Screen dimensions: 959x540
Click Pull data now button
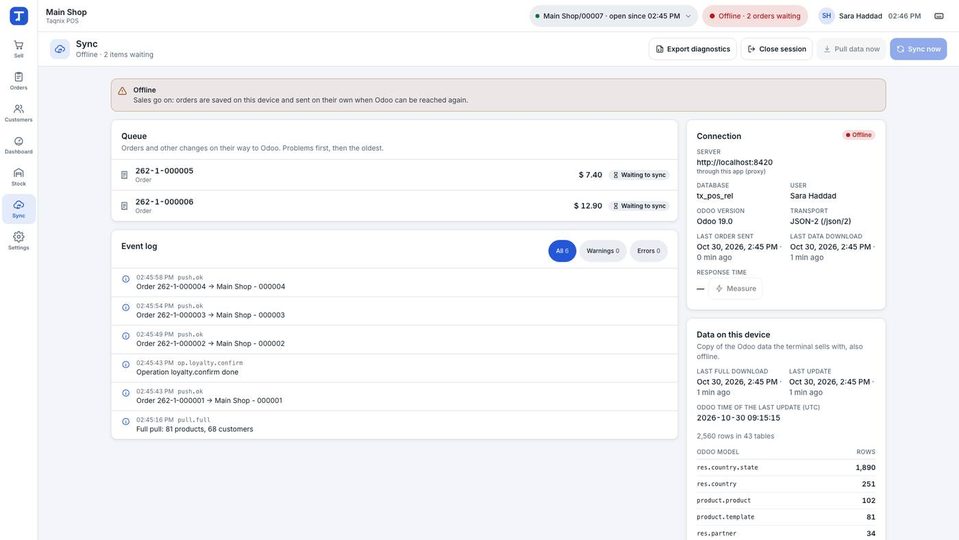point(851,49)
